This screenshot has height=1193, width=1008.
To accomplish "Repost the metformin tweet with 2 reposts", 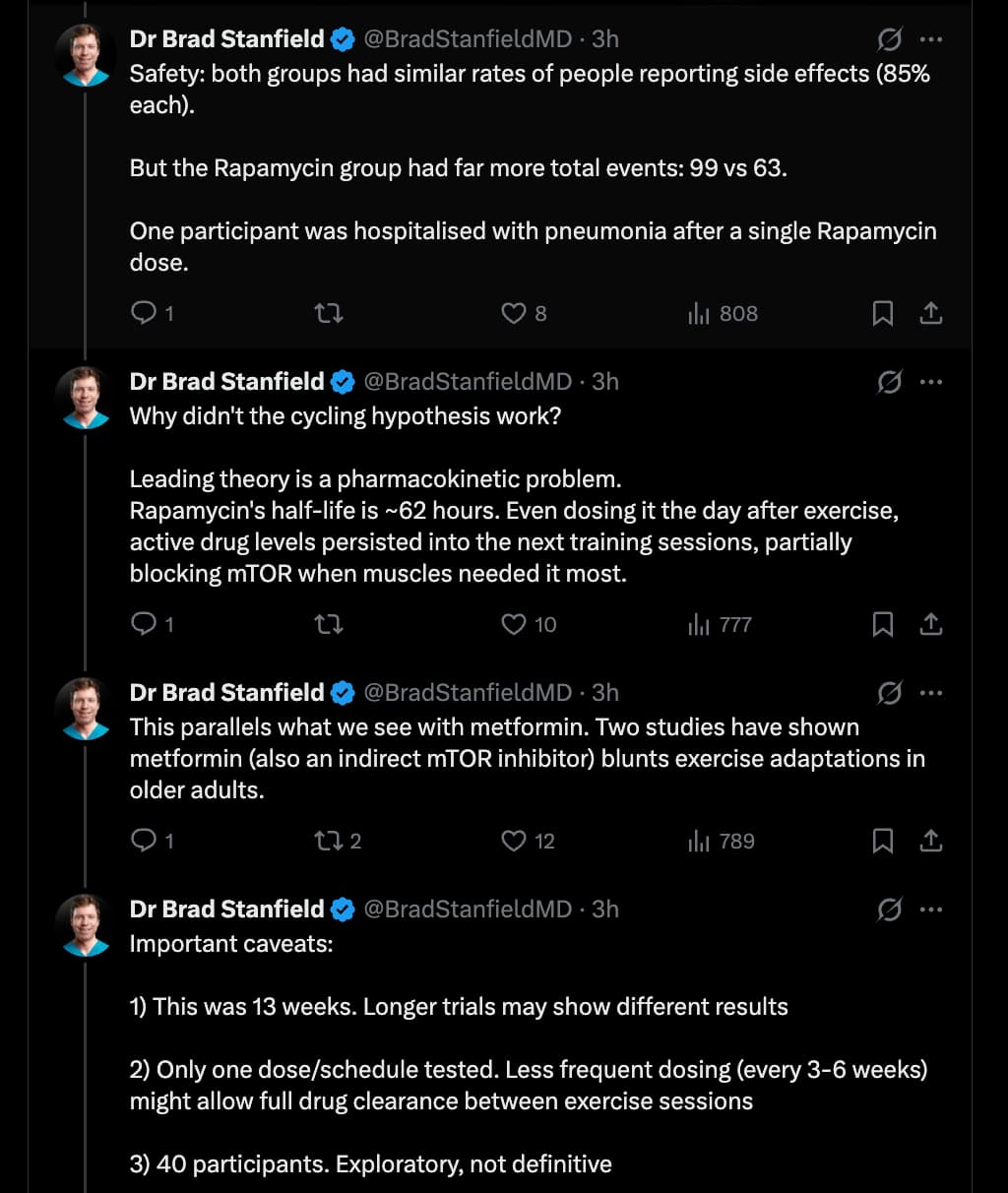I will [328, 841].
